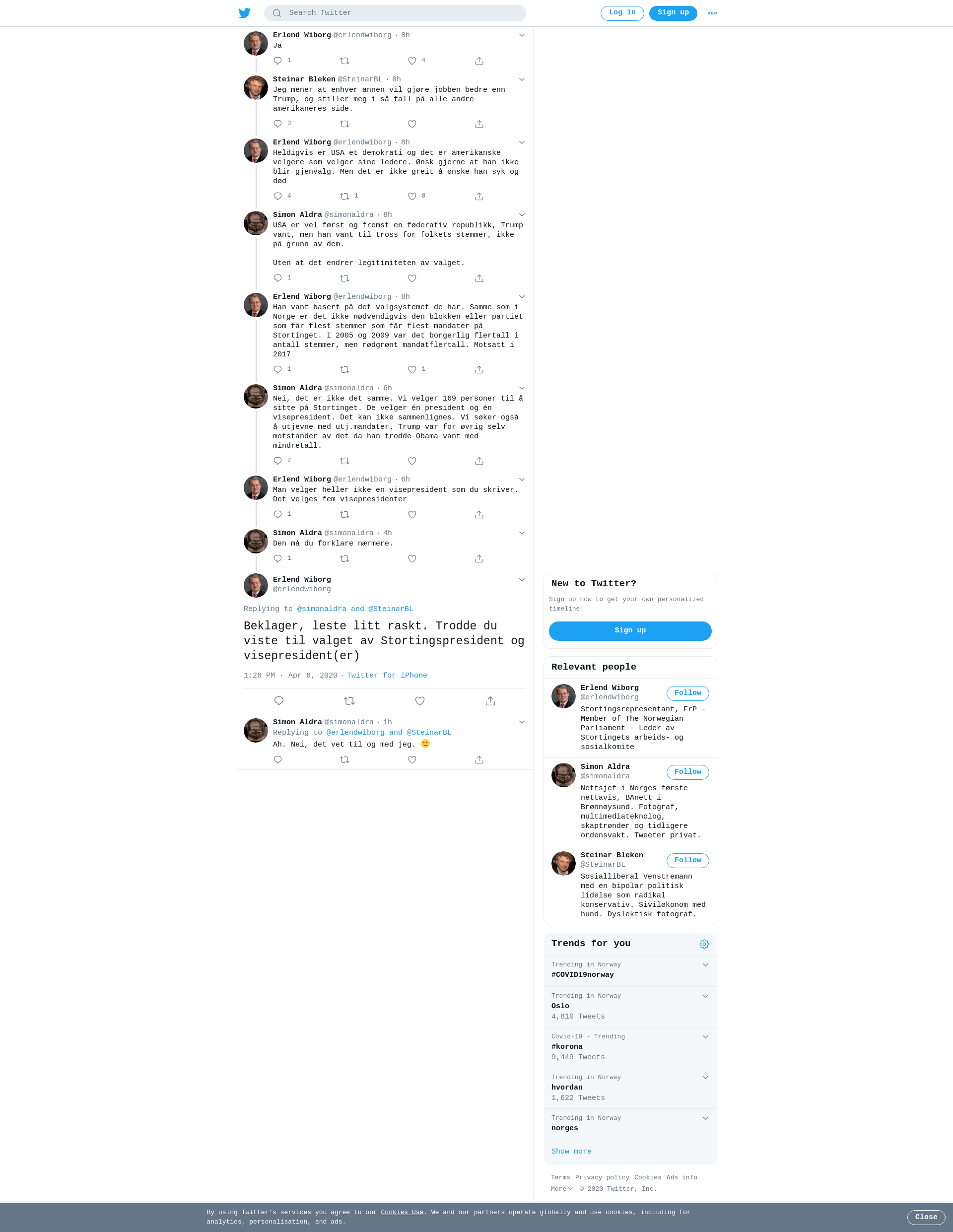The height and width of the screenshot is (1232, 953).
Task: Like the main 'Beklager, leste litt raskt' tweet
Action: point(420,700)
